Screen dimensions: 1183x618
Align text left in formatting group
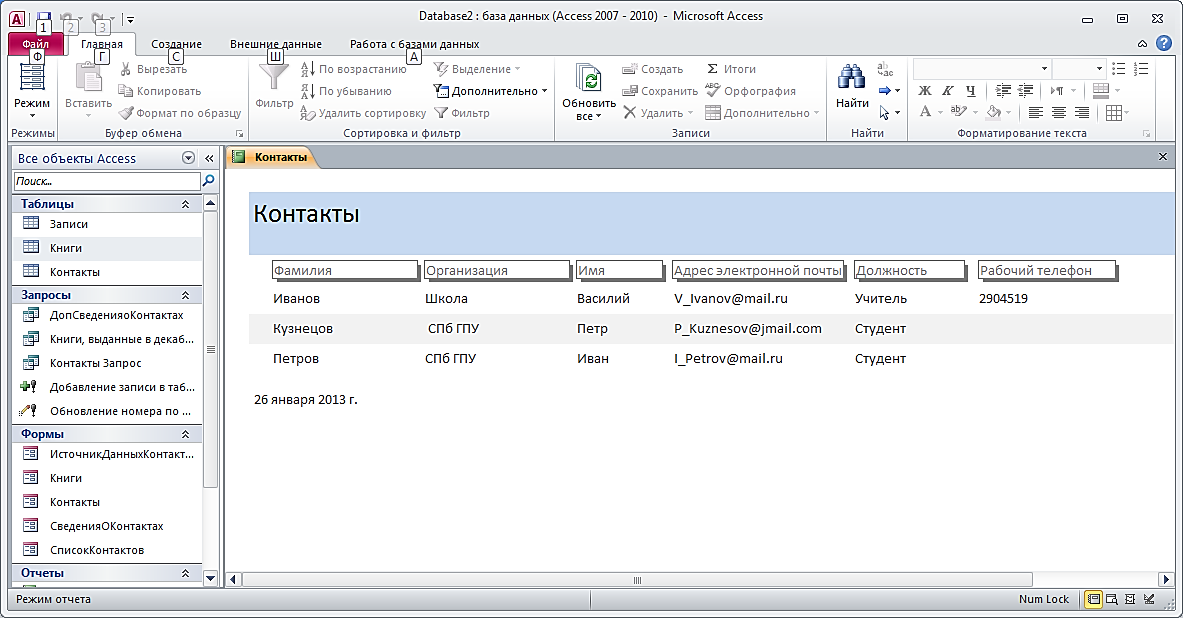[1036, 112]
